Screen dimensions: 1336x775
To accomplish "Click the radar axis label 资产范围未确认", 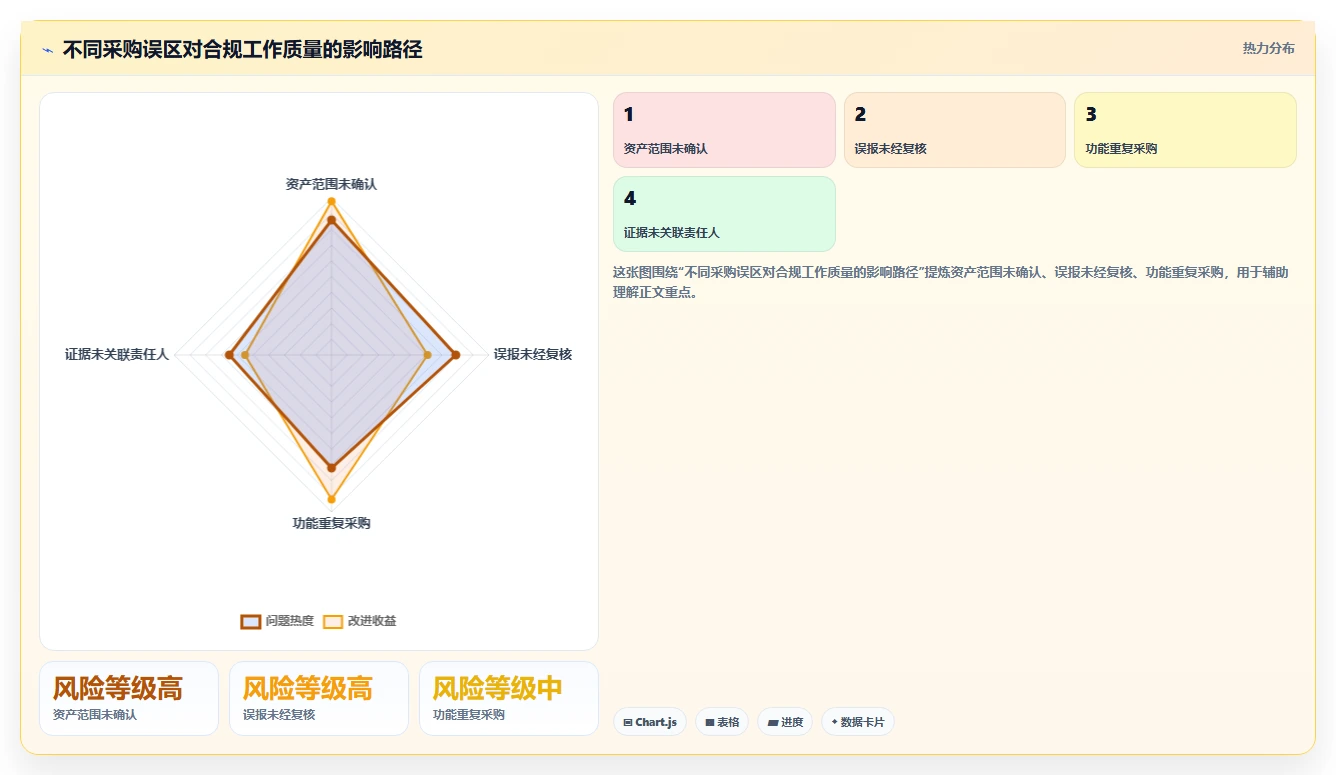I will click(331, 184).
